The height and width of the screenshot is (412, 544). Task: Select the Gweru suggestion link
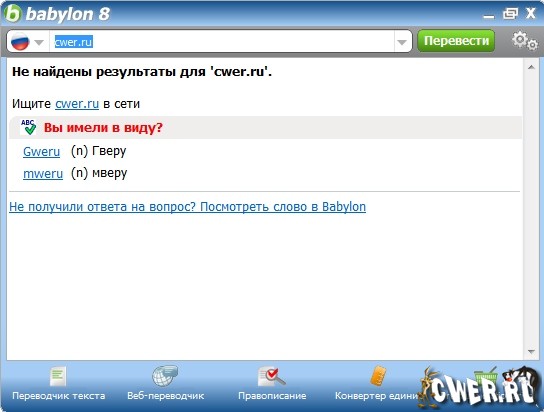(x=41, y=152)
